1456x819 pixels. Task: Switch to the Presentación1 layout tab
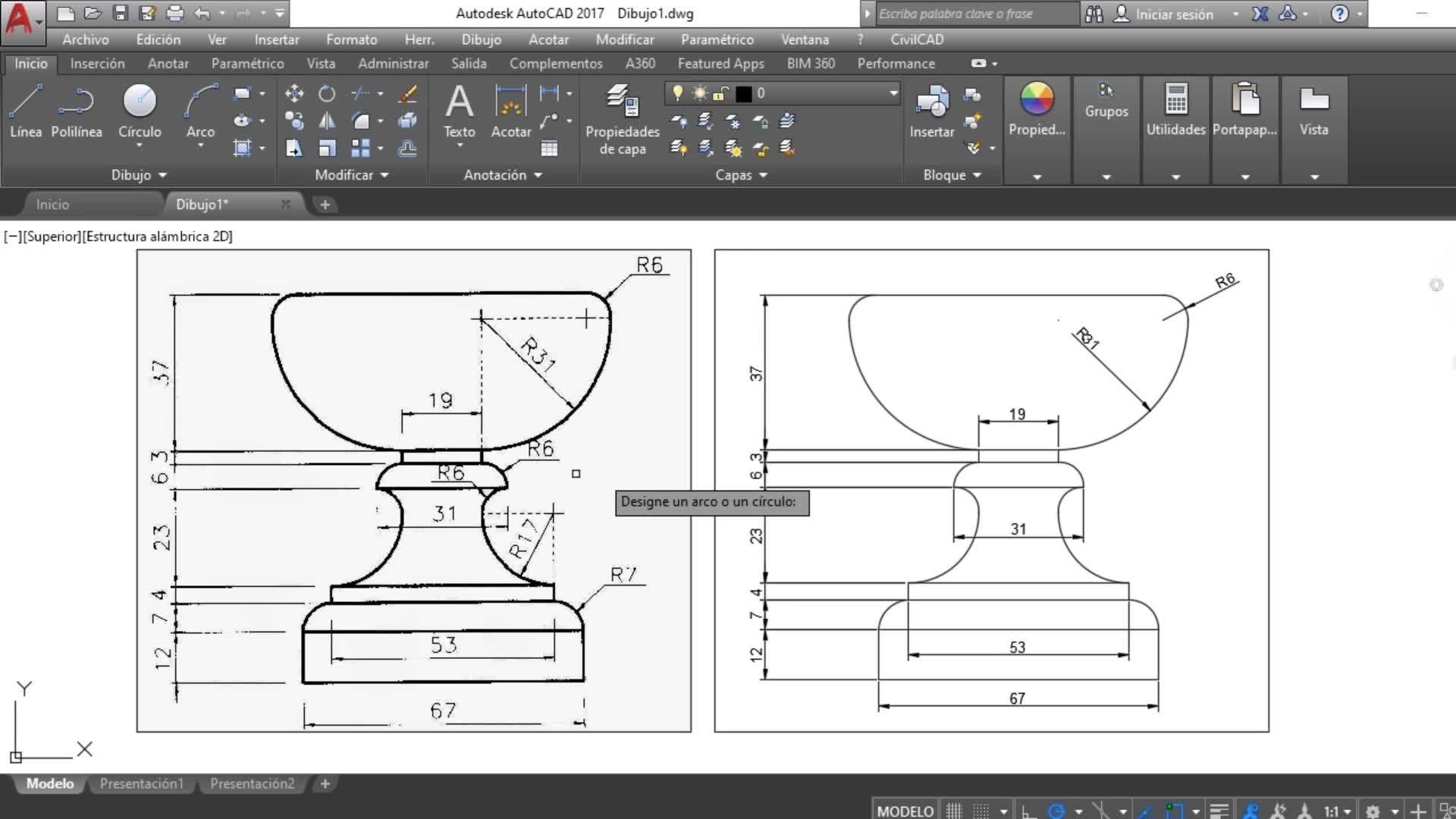[x=142, y=783]
